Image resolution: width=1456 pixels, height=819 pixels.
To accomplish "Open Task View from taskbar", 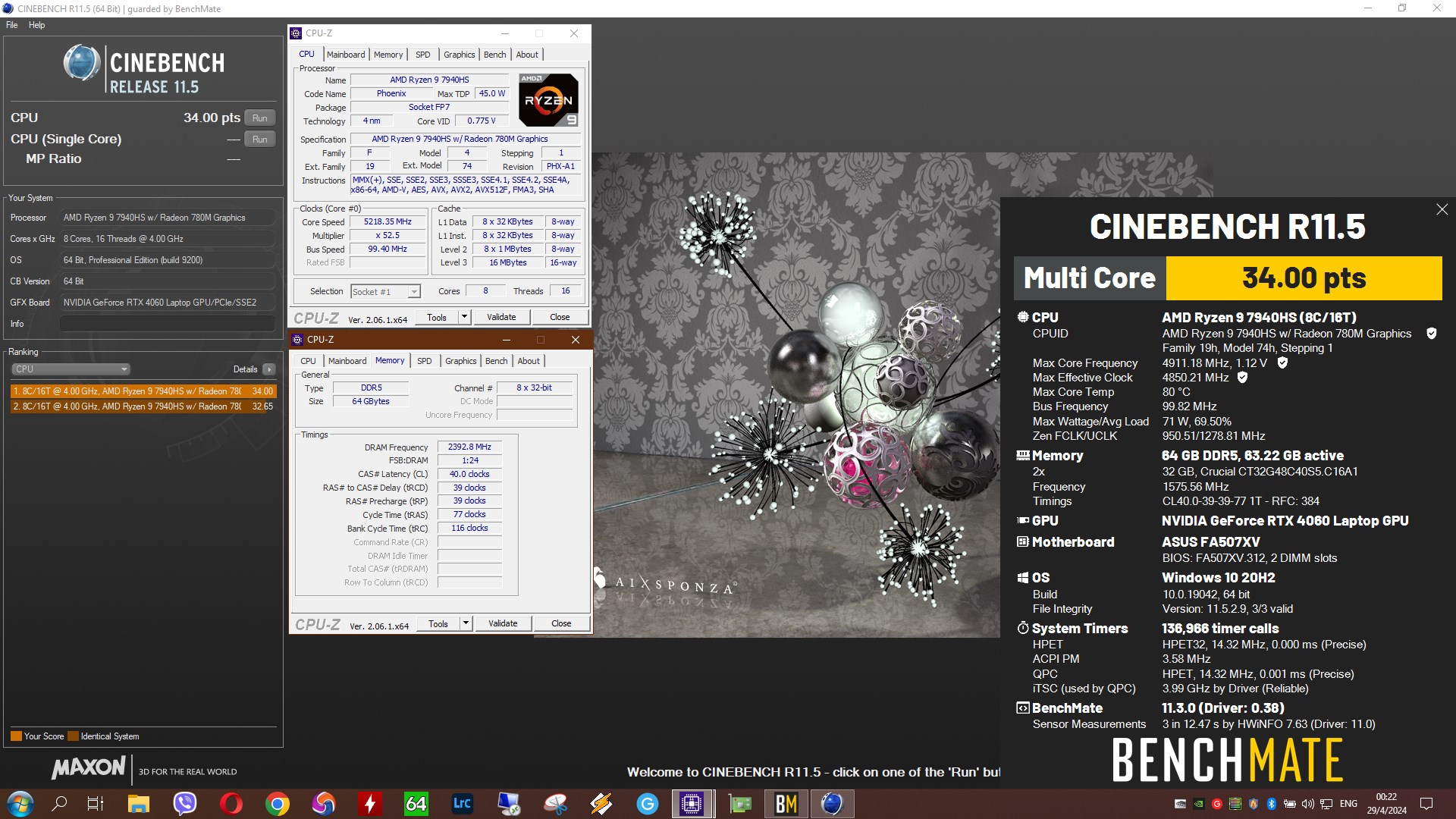I will click(96, 804).
